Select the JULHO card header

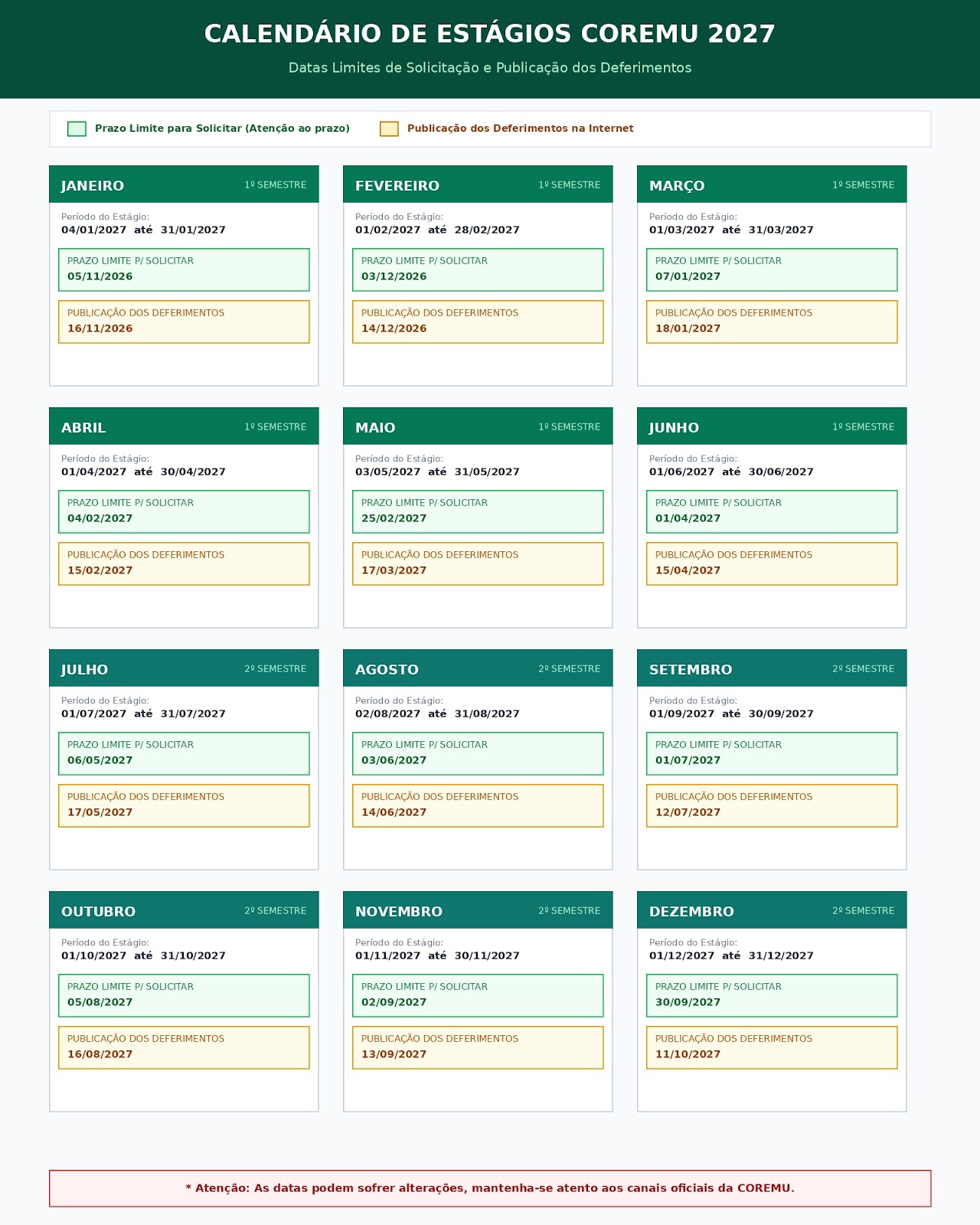[184, 668]
